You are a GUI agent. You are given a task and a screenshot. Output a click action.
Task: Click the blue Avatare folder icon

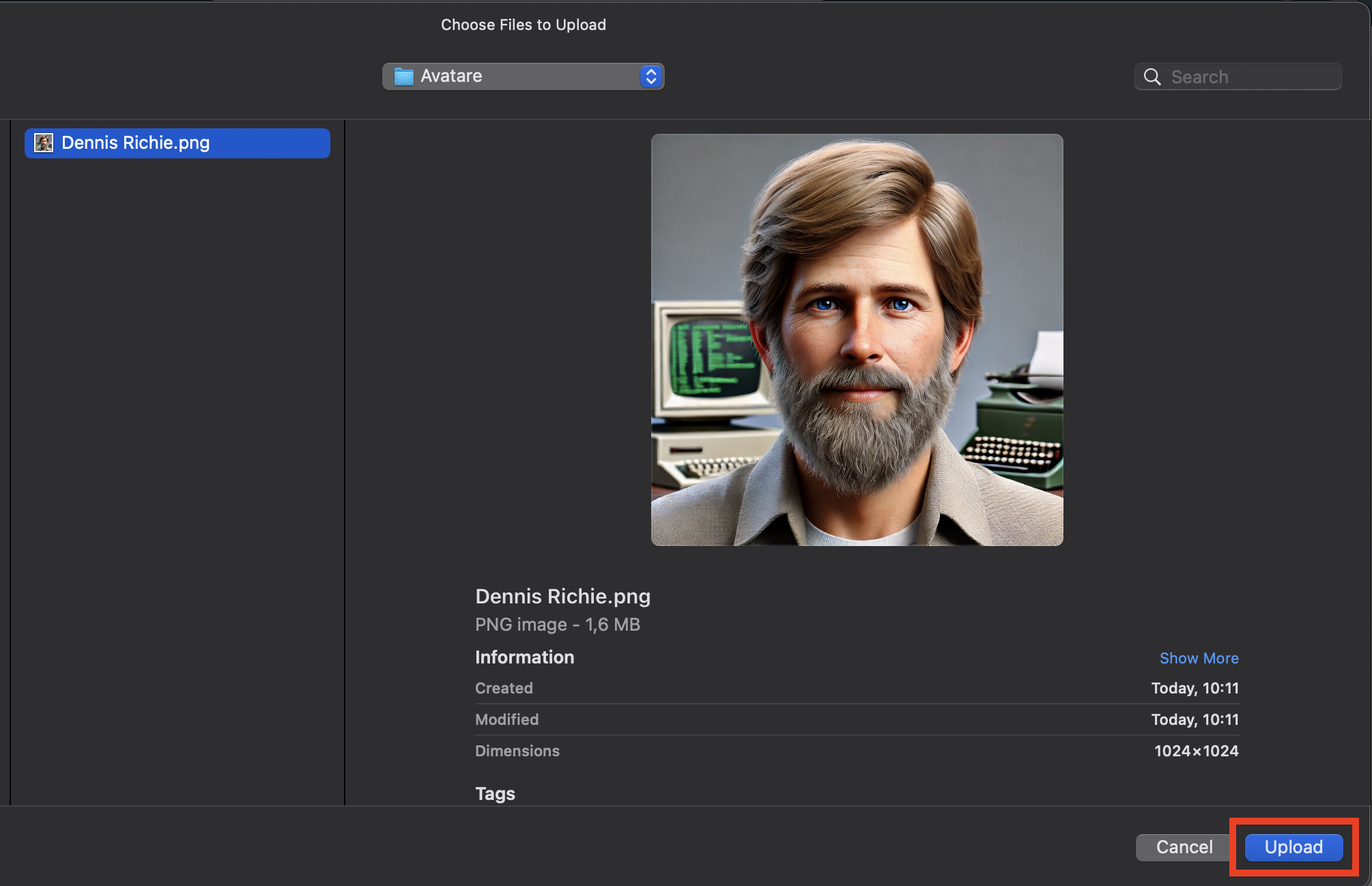point(404,76)
